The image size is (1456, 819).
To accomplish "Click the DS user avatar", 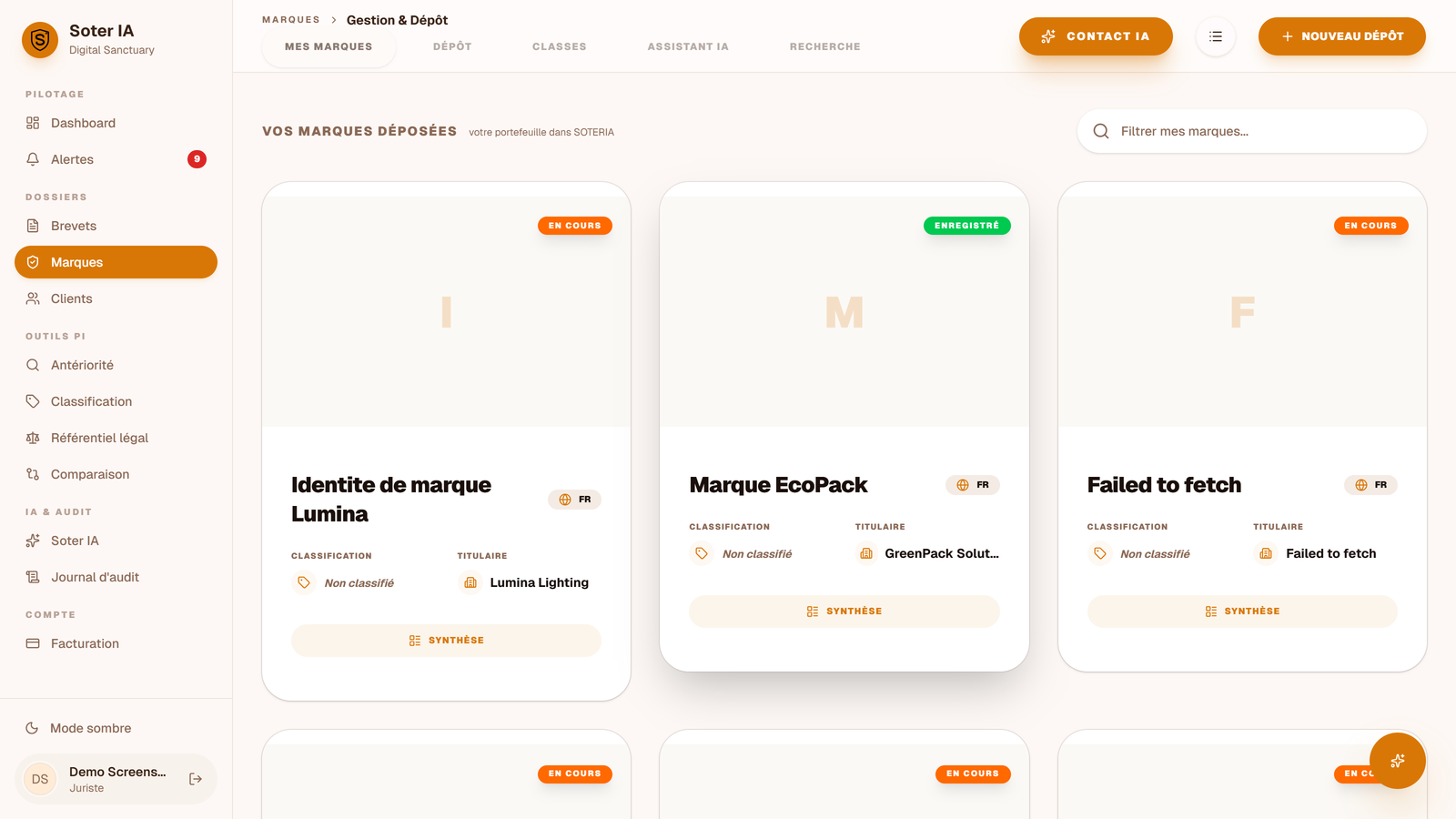I will 40,779.
